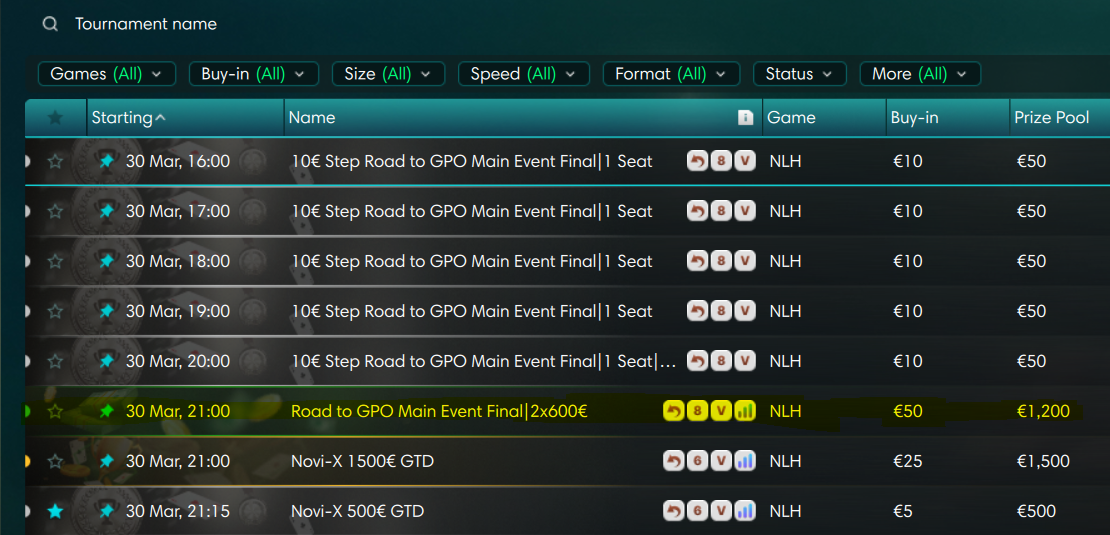This screenshot has width=1110, height=535.
Task: Open the Speed (All) filter dropdown
Action: [x=523, y=74]
